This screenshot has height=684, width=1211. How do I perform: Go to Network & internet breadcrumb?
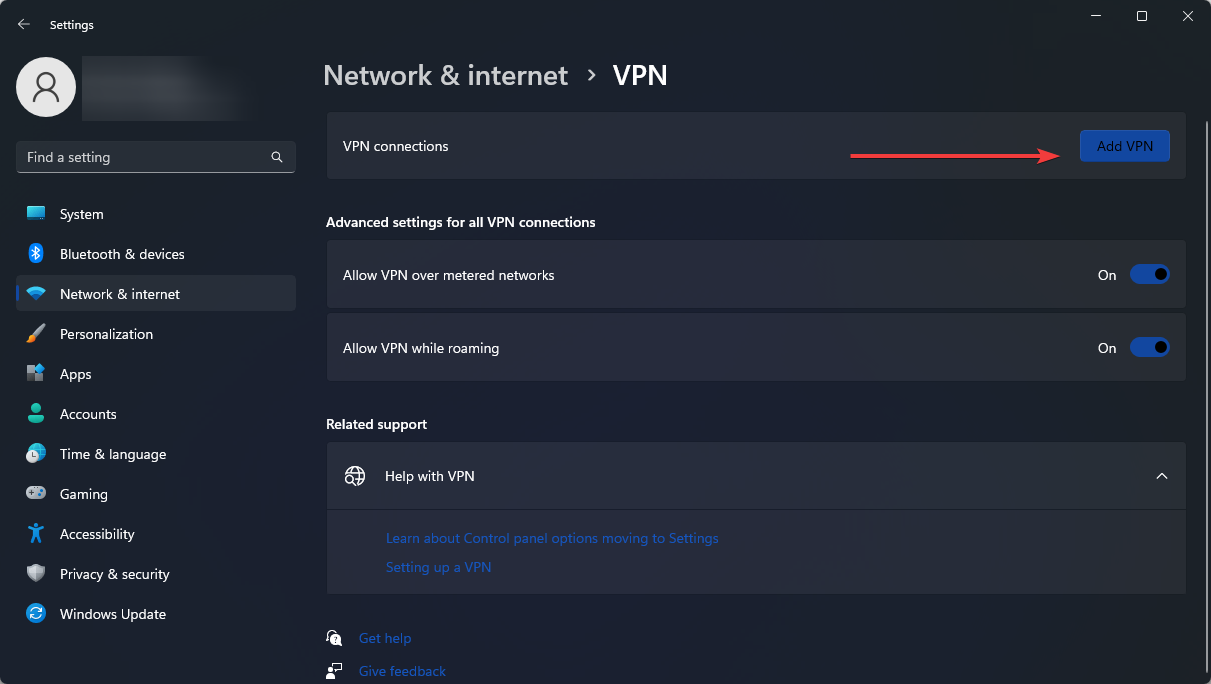(x=446, y=75)
